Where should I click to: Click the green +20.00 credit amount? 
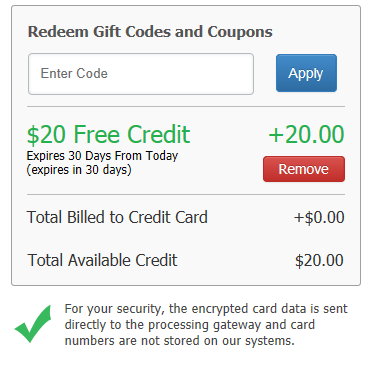[x=306, y=134]
